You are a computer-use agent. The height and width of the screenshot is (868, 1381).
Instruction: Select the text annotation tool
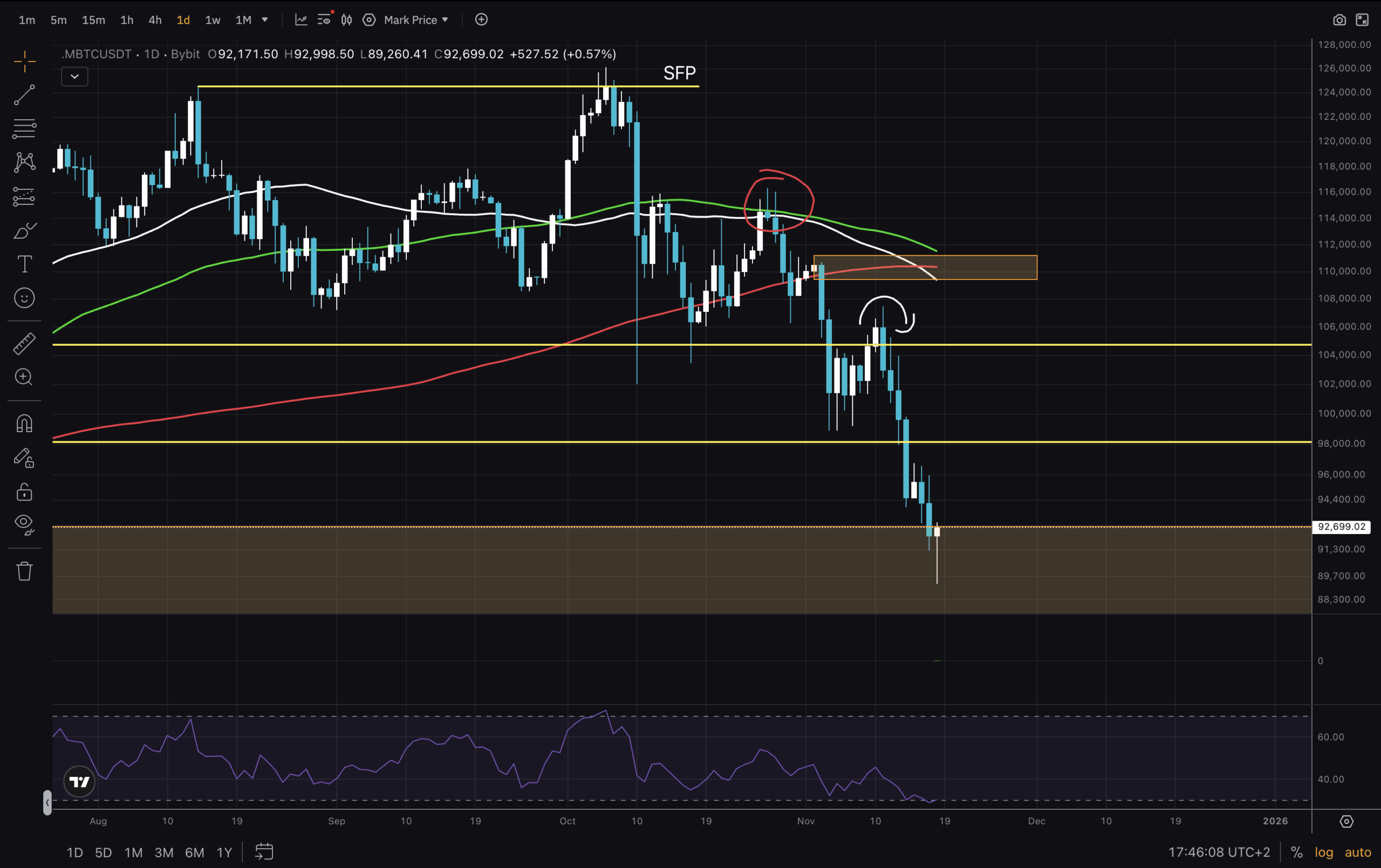[24, 264]
